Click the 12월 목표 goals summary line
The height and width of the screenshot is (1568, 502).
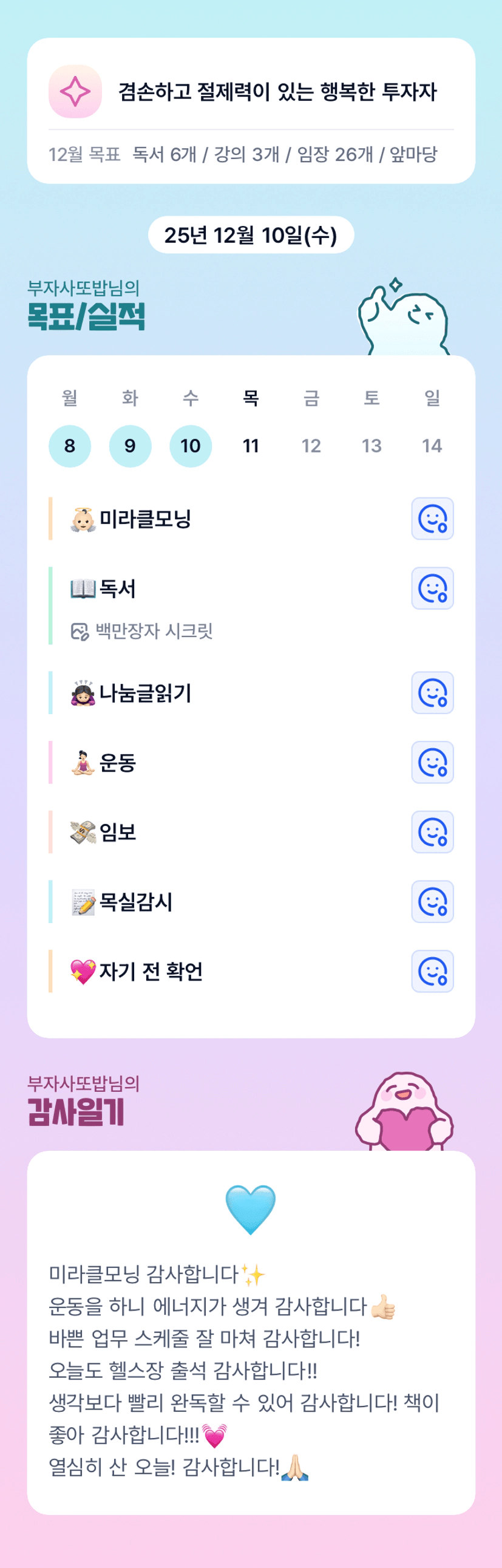pyautogui.click(x=243, y=155)
